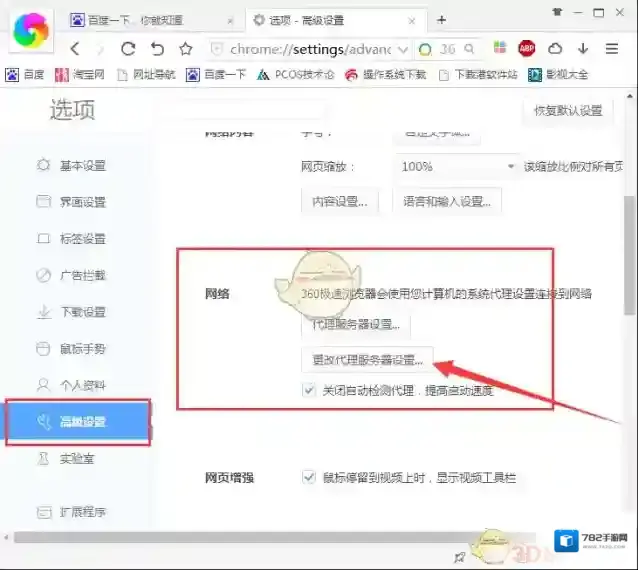Toggle 鼠标停留到视频上时 checkbox
Screen dimensions: 638x570
(x=309, y=477)
